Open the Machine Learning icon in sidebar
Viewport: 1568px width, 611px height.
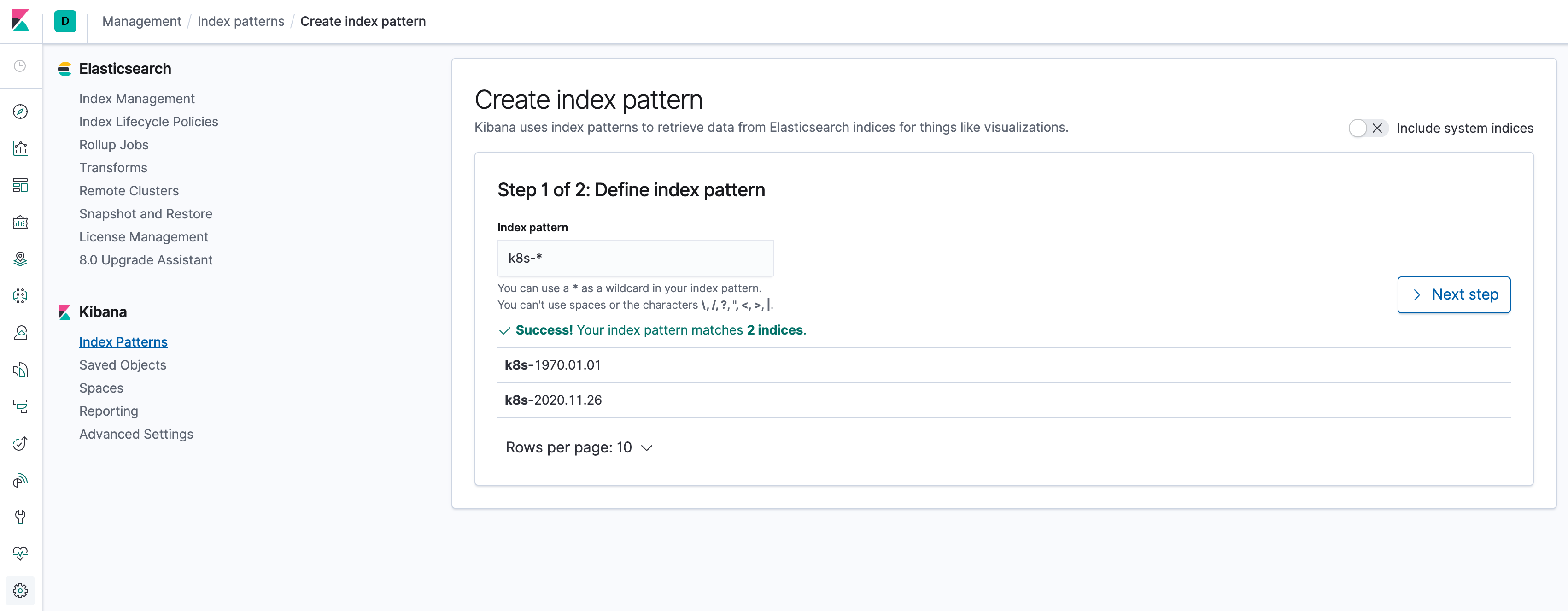coord(20,296)
